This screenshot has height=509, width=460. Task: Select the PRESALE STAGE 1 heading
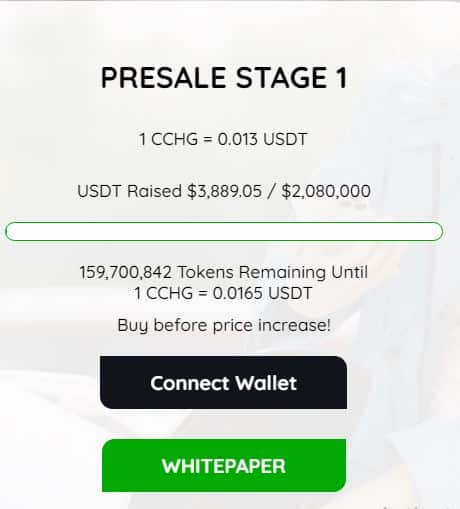224,78
